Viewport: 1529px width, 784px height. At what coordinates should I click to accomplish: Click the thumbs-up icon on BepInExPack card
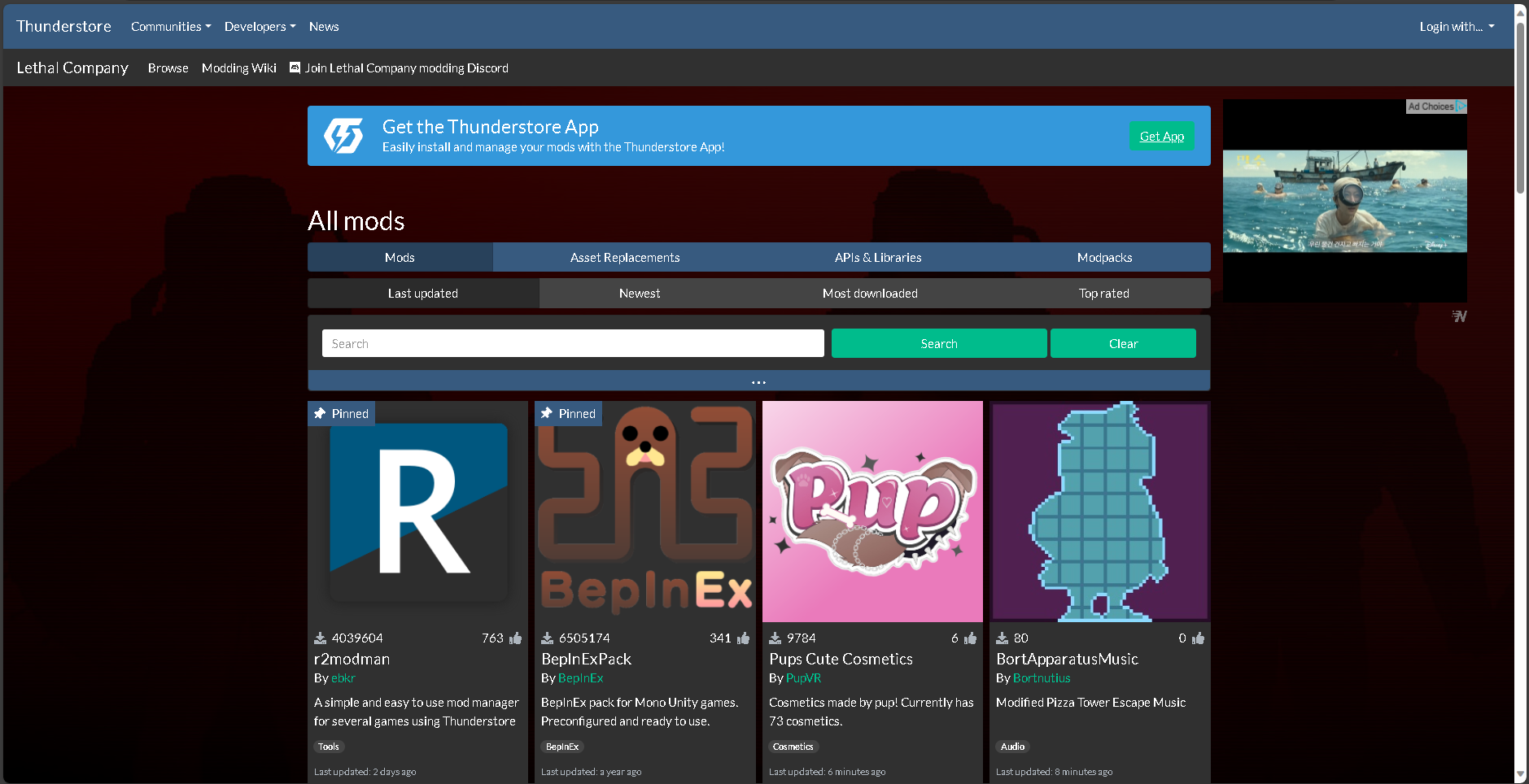[743, 638]
